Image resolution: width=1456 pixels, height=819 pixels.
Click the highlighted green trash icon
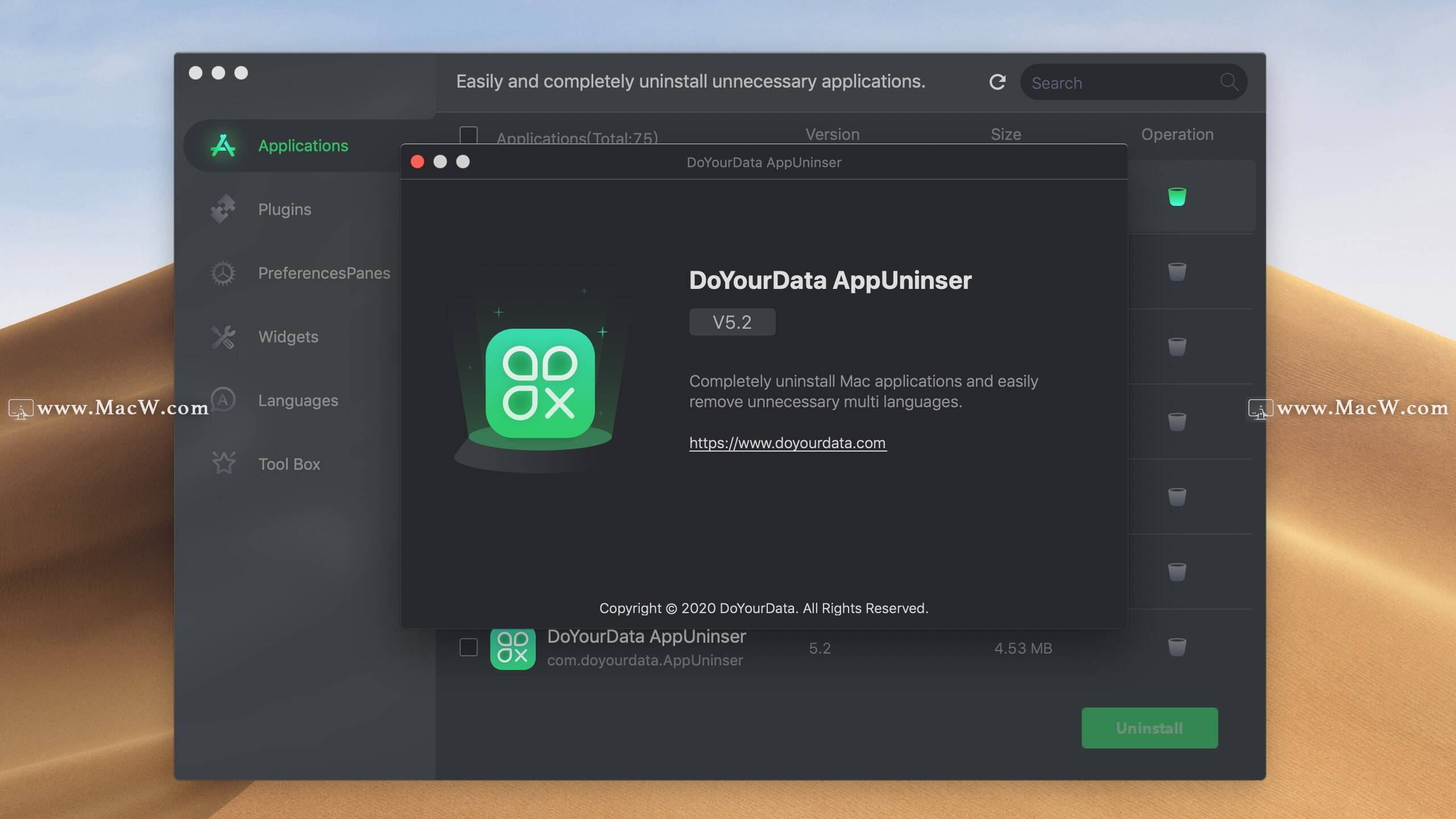(x=1177, y=196)
